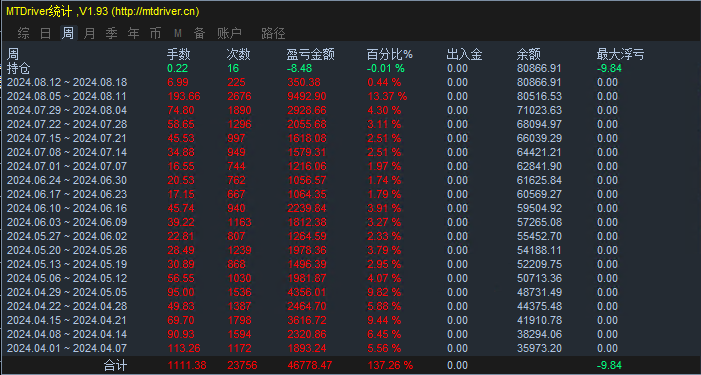This screenshot has height=375, width=701.
Task: Open the 月 monthly tab
Action: pyautogui.click(x=89, y=33)
